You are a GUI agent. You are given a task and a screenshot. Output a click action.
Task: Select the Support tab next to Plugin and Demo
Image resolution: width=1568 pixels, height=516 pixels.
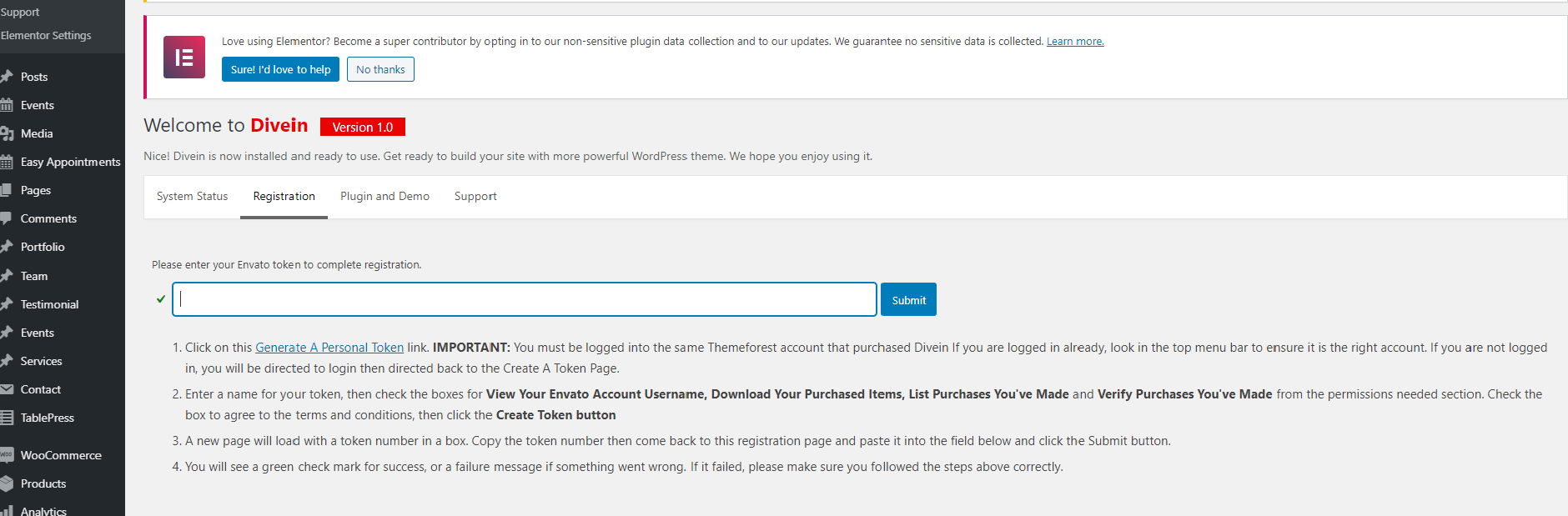tap(475, 197)
